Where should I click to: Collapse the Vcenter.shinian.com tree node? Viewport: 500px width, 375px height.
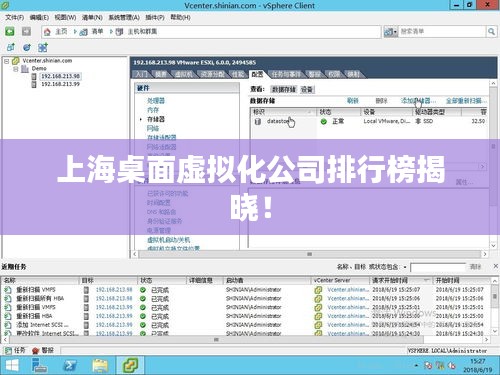point(7,61)
